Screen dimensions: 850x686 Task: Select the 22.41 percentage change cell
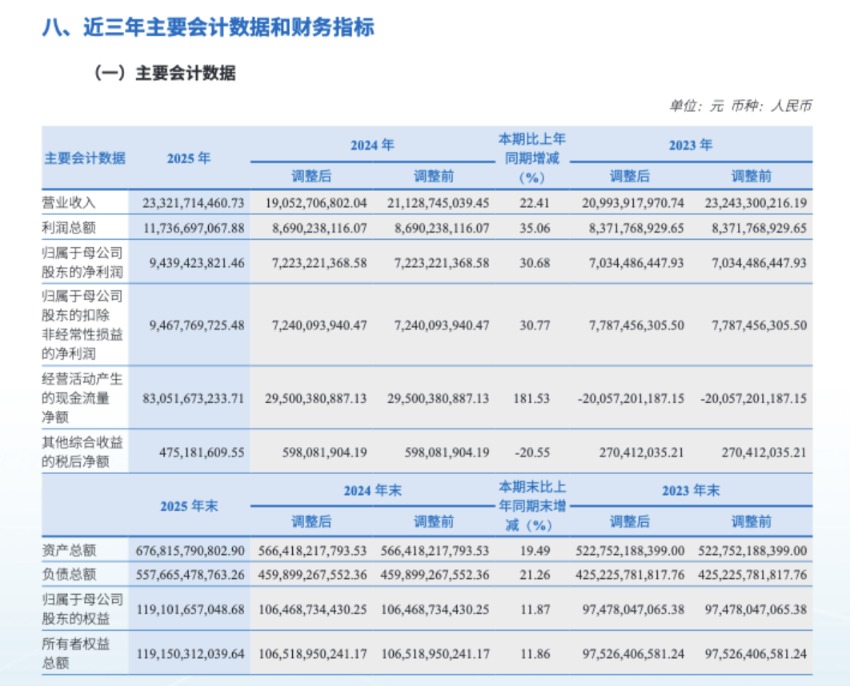point(532,202)
